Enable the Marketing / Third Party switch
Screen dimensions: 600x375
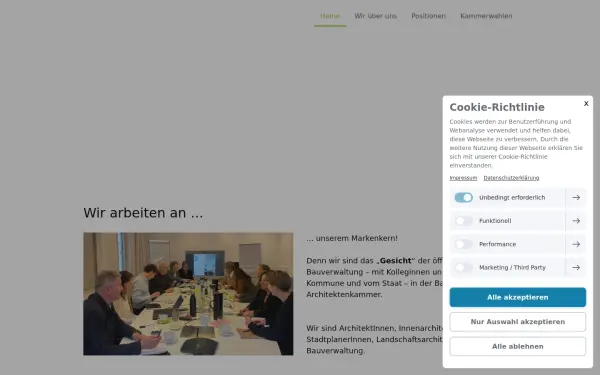(x=463, y=267)
